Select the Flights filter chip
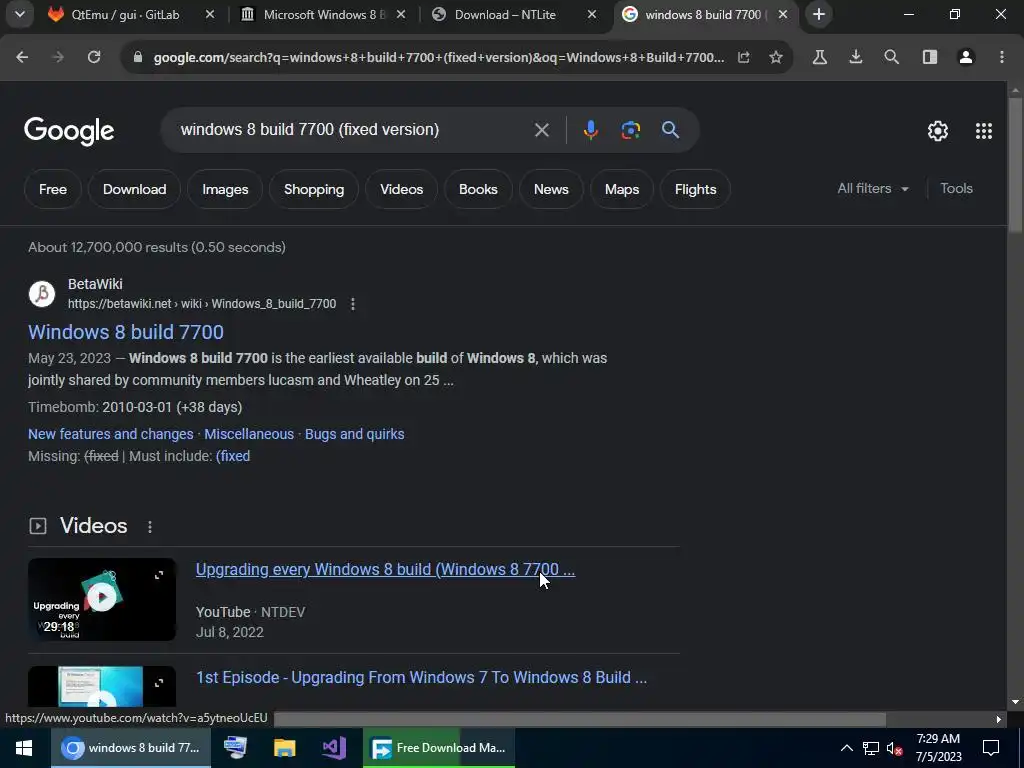The image size is (1024, 768). pos(696,189)
